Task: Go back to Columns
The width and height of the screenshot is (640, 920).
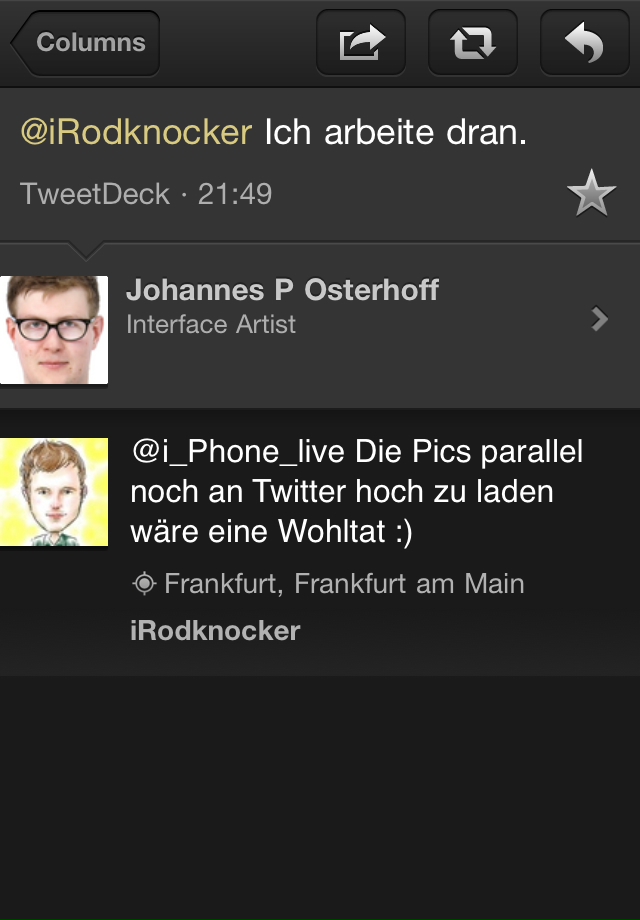Action: [86, 43]
